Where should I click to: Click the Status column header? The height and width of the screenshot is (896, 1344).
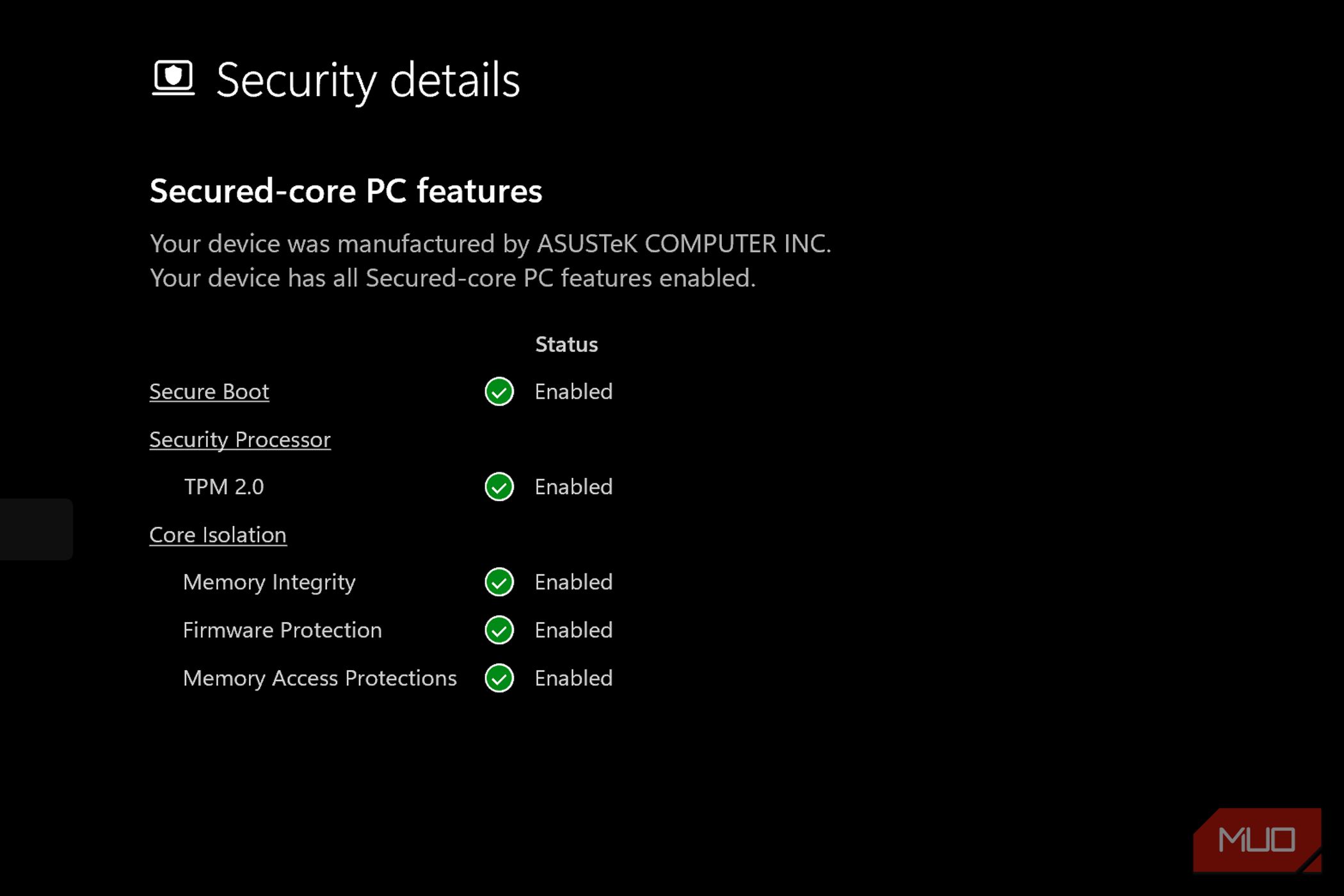tap(566, 344)
